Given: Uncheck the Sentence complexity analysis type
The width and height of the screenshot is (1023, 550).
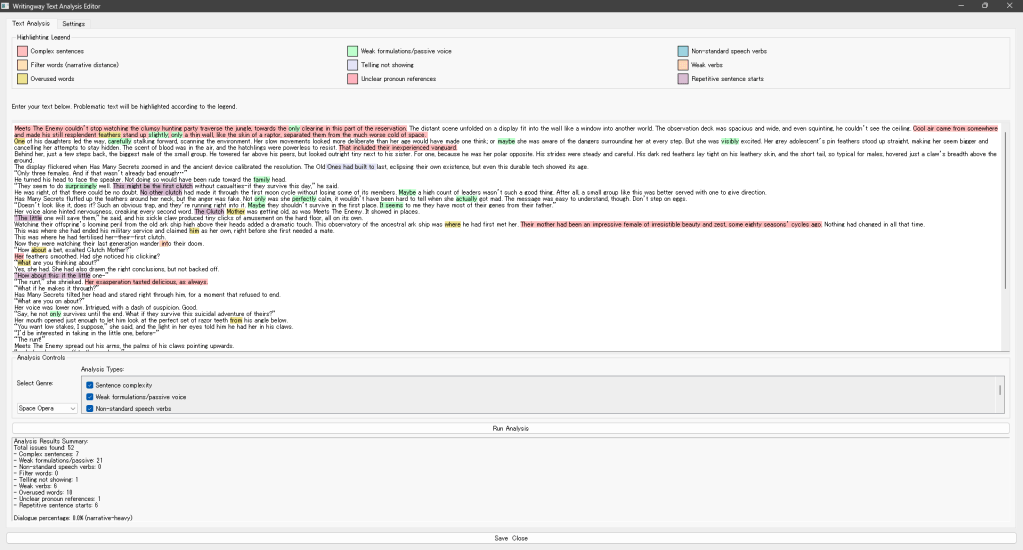Looking at the screenshot, I should [90, 385].
